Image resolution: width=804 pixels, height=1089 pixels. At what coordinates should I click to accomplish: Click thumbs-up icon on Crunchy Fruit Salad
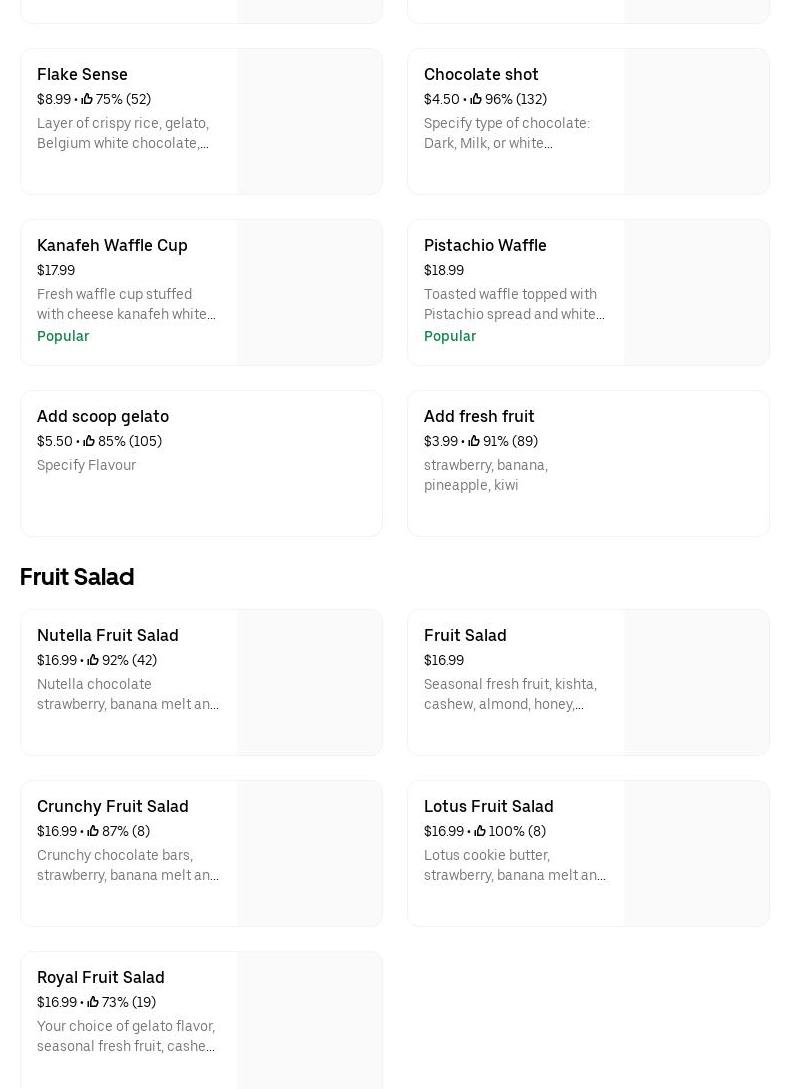93,831
